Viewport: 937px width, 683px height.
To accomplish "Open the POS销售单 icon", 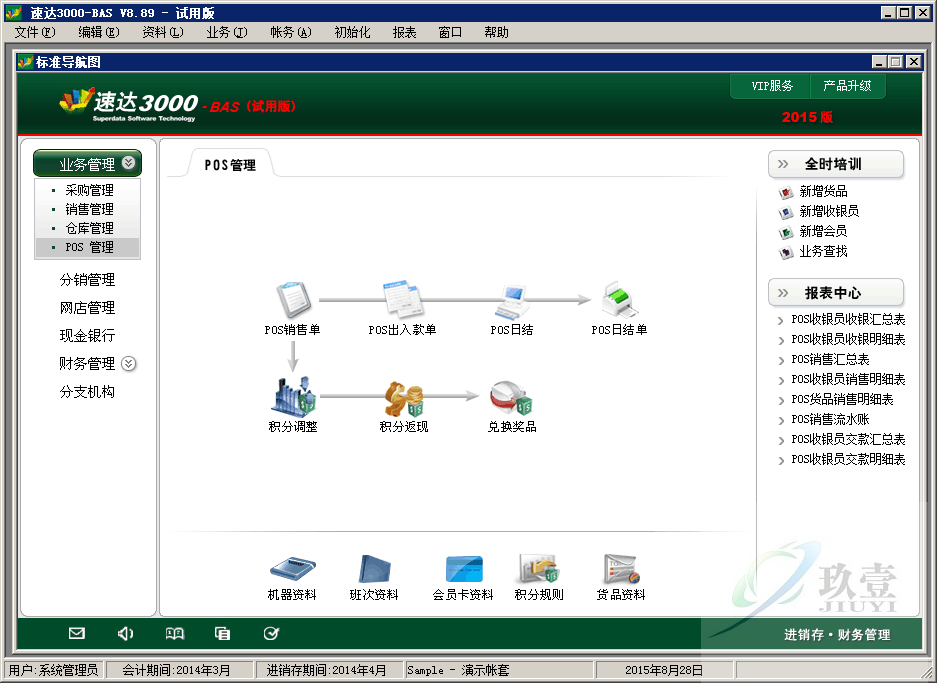I will [292, 299].
